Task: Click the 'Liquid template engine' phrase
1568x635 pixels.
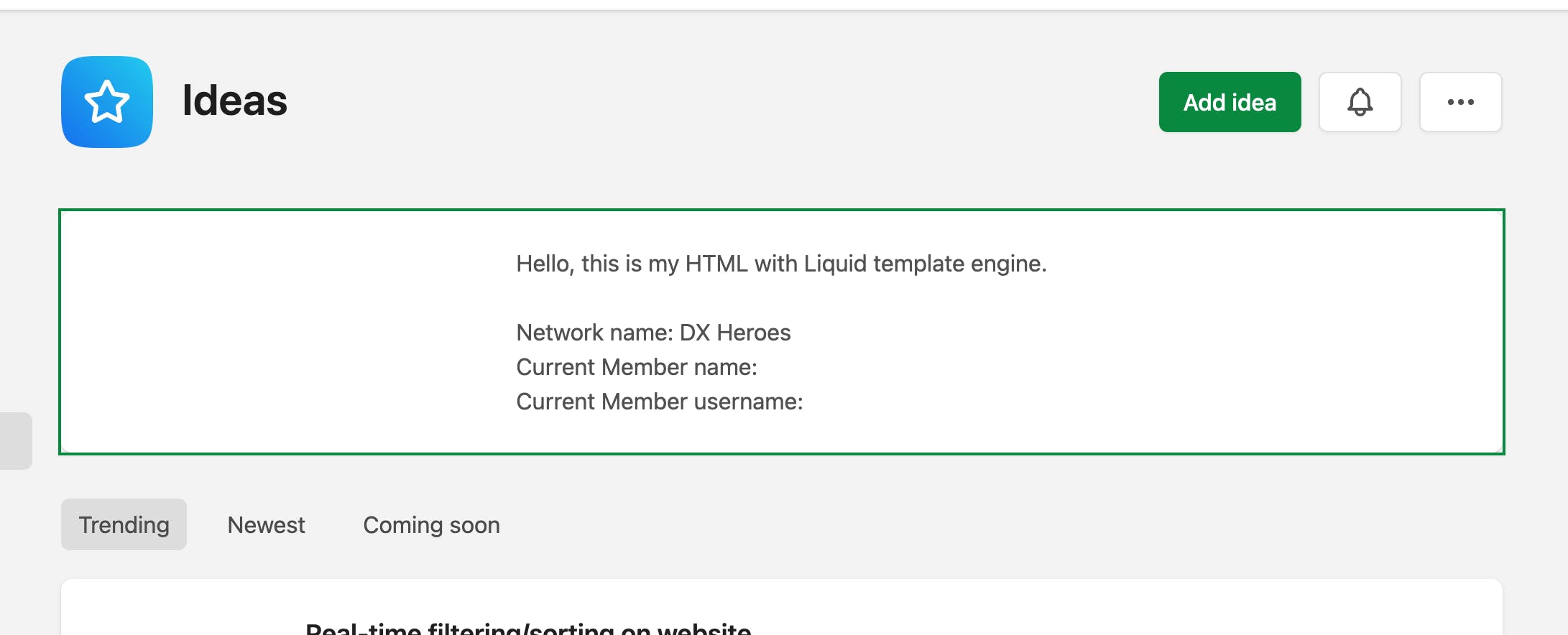Action: (x=924, y=264)
